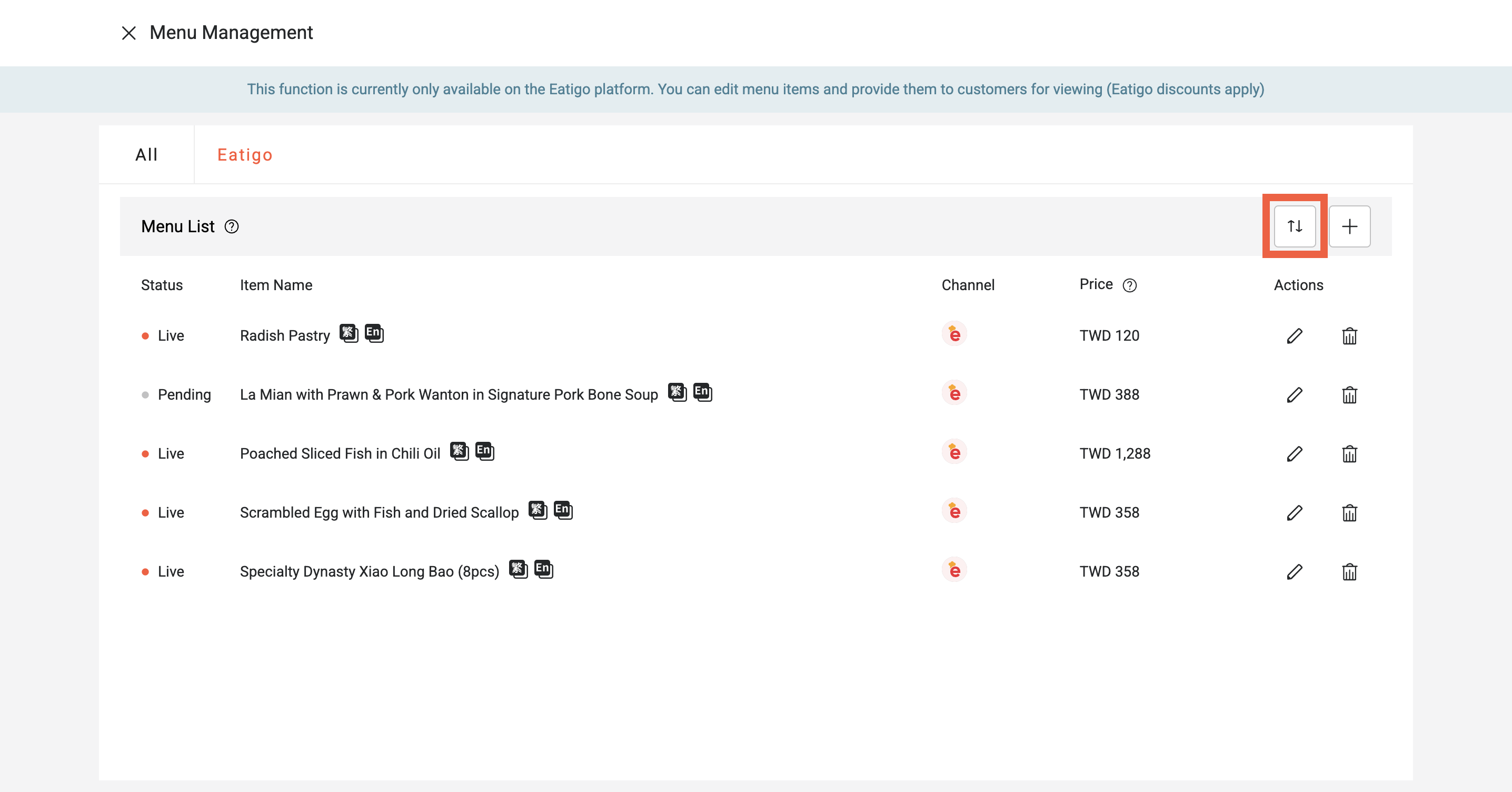This screenshot has width=1512, height=792.
Task: Close the Menu Management page
Action: click(128, 33)
